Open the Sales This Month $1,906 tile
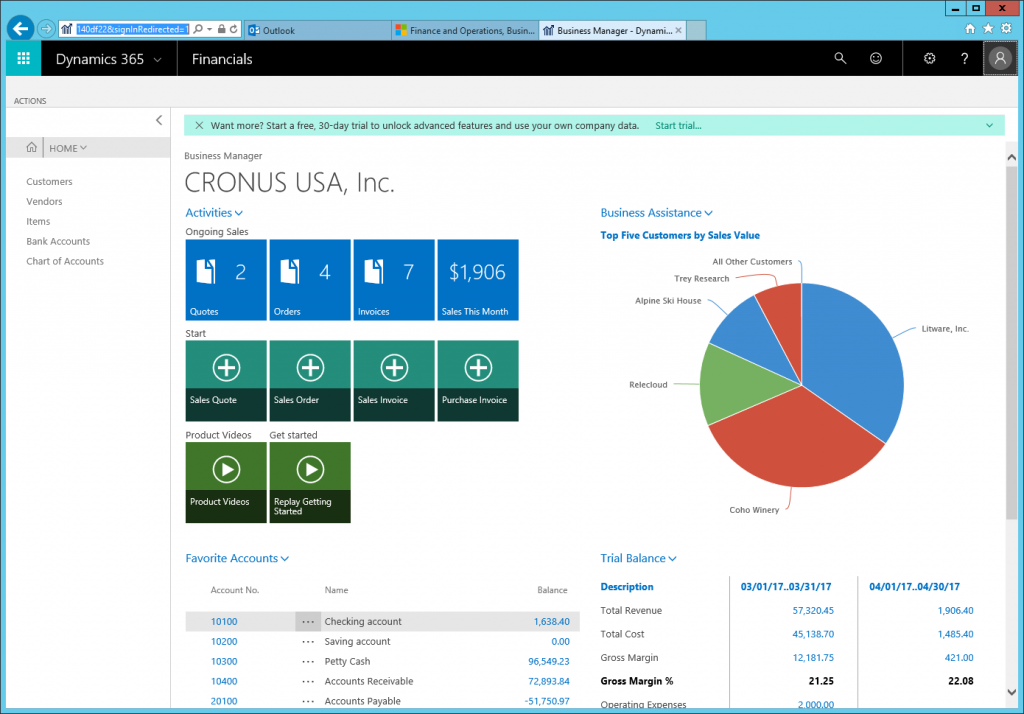1024x714 pixels. (x=478, y=280)
